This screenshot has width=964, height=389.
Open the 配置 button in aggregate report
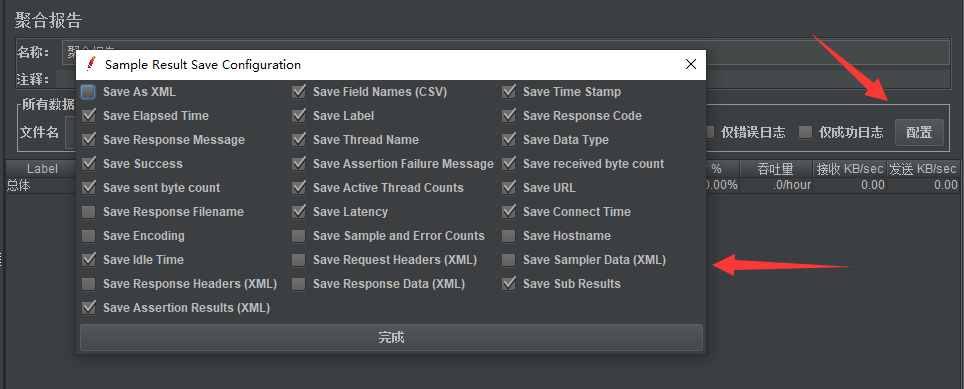coord(919,132)
